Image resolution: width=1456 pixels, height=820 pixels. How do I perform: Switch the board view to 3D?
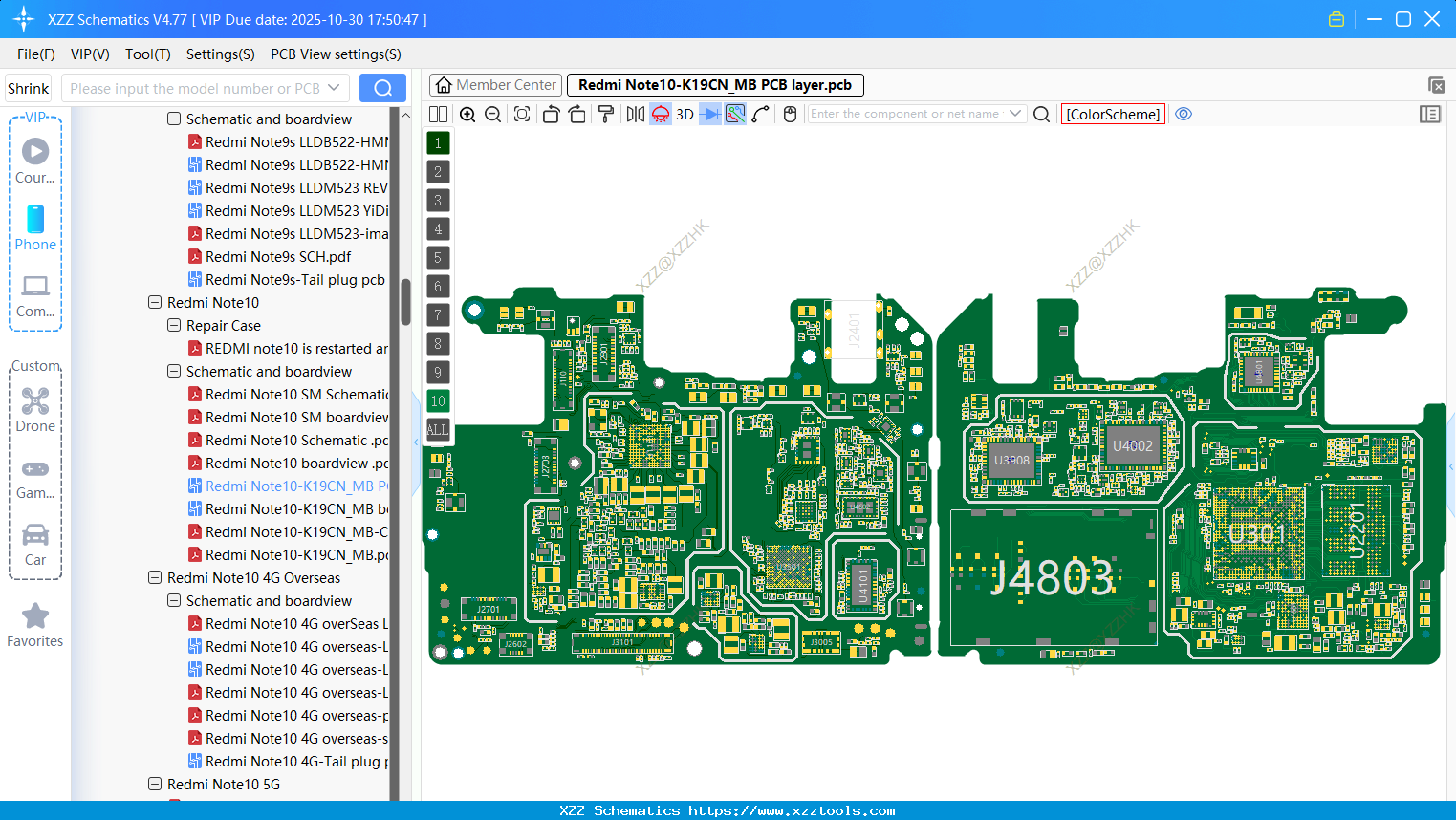point(683,114)
